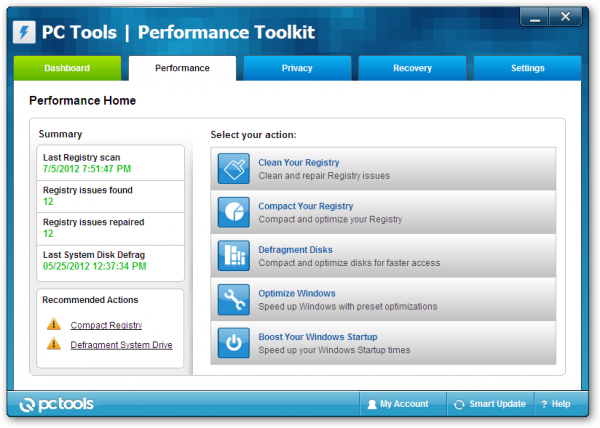Click Compact and optimize disks for faster access
The image size is (600, 428).
[349, 263]
